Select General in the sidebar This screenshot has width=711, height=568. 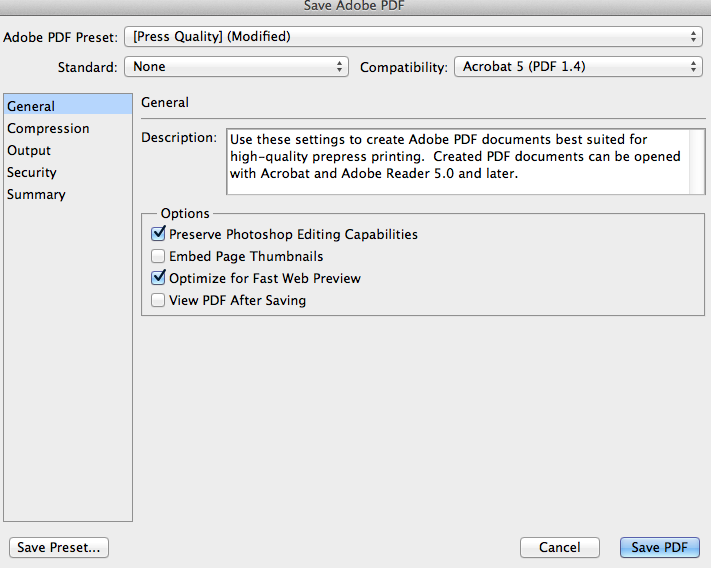click(x=68, y=106)
